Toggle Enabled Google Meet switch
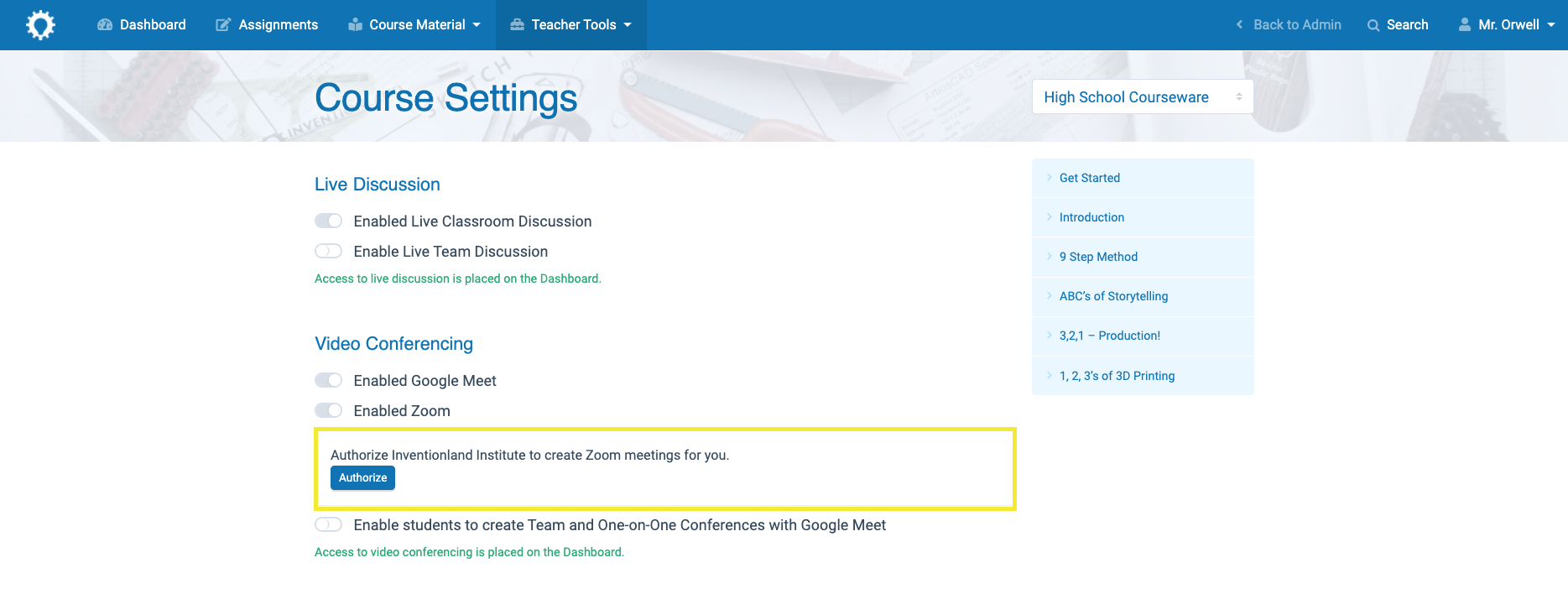This screenshot has width=1568, height=599. pos(328,380)
